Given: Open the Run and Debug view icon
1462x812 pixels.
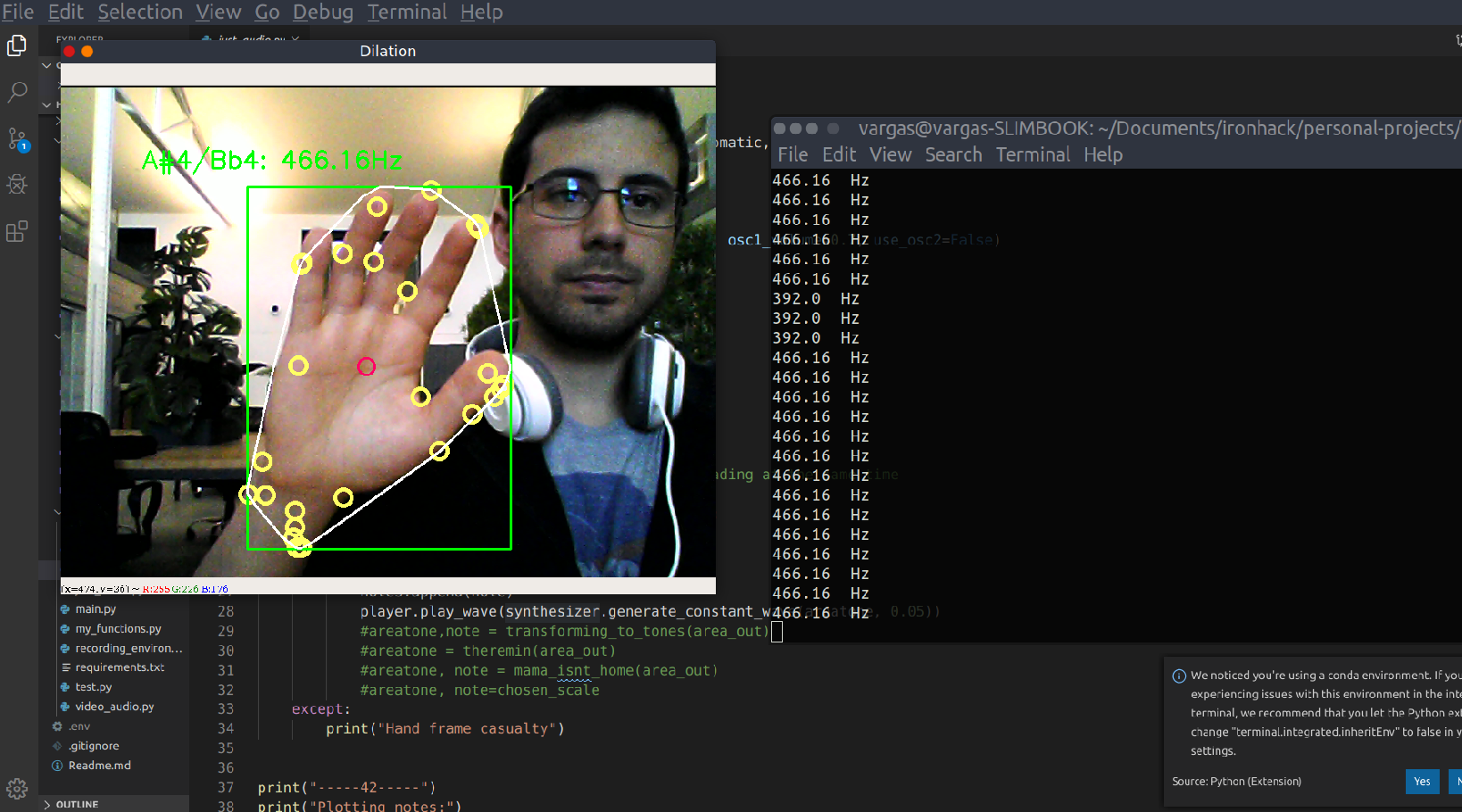Looking at the screenshot, I should [17, 185].
